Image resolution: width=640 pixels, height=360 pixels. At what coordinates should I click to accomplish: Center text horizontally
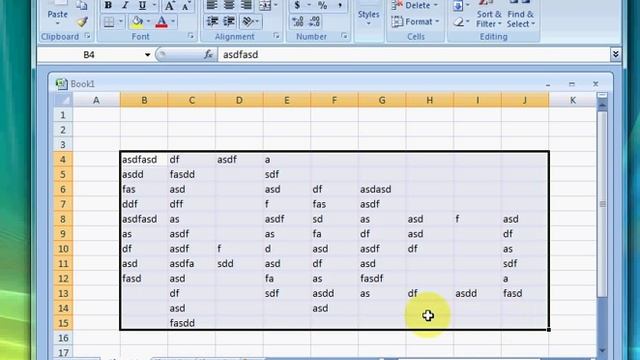click(229, 5)
